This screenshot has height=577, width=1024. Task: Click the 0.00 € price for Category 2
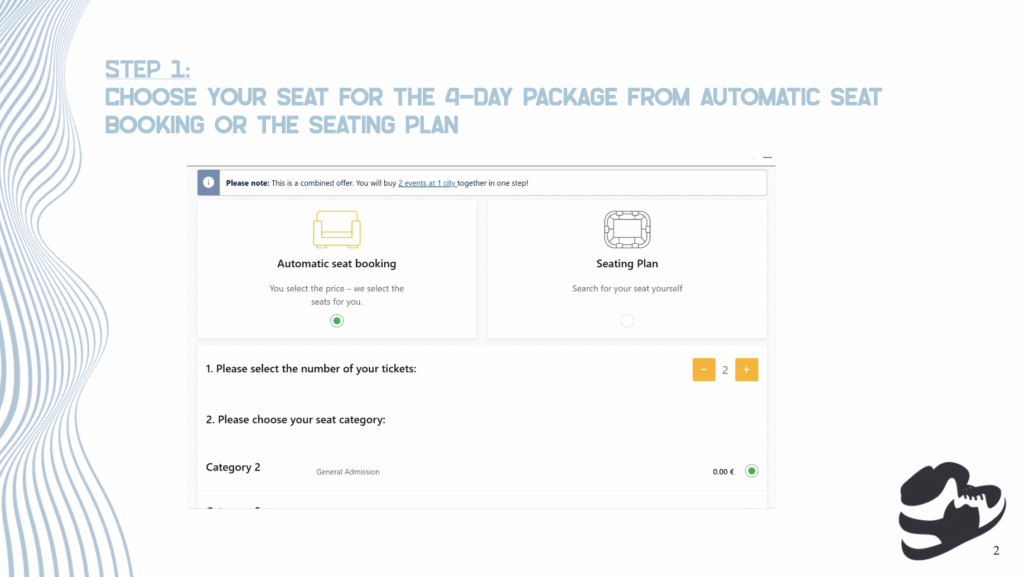coord(723,471)
